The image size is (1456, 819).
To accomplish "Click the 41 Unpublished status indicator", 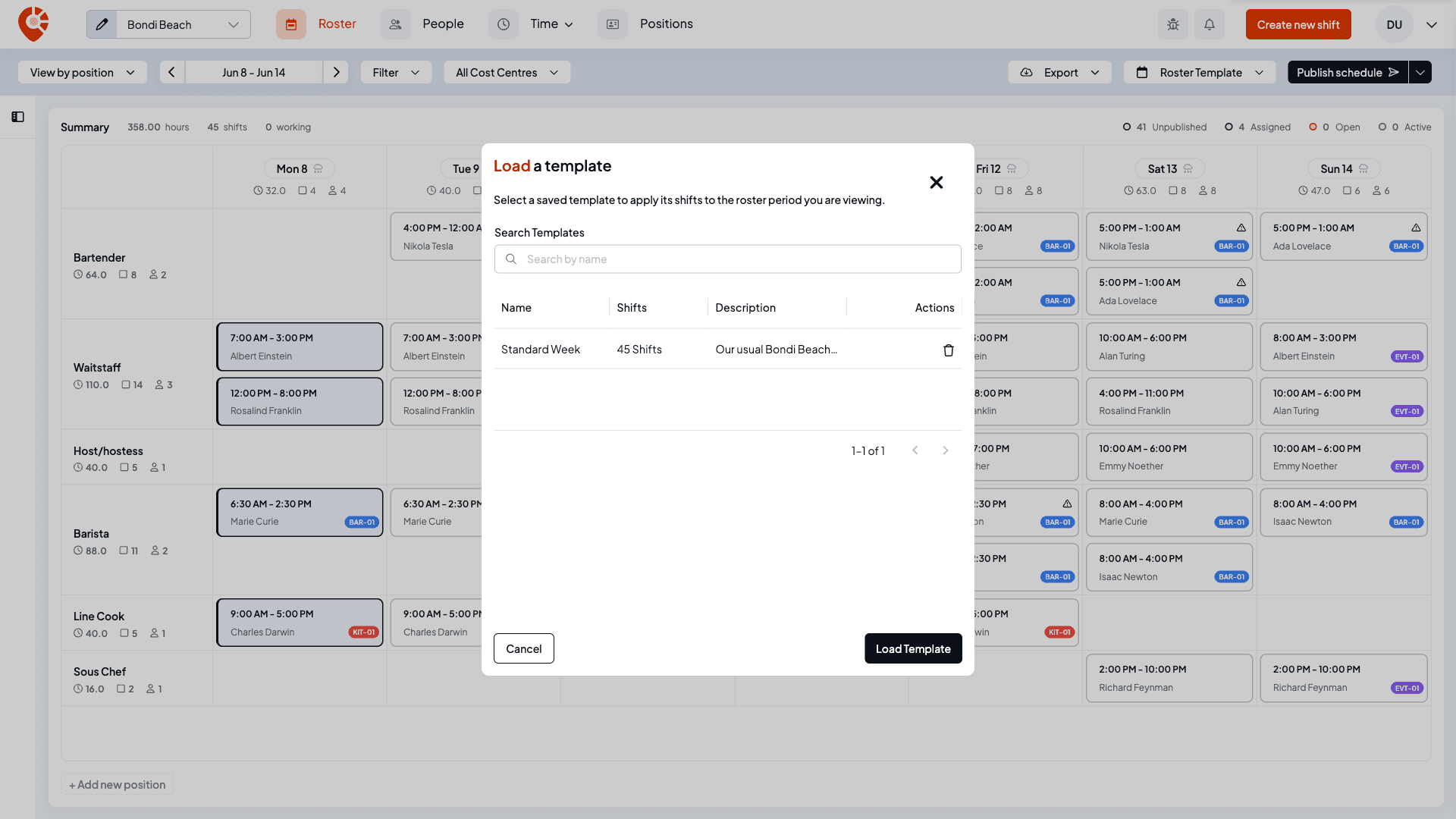I will point(1164,127).
